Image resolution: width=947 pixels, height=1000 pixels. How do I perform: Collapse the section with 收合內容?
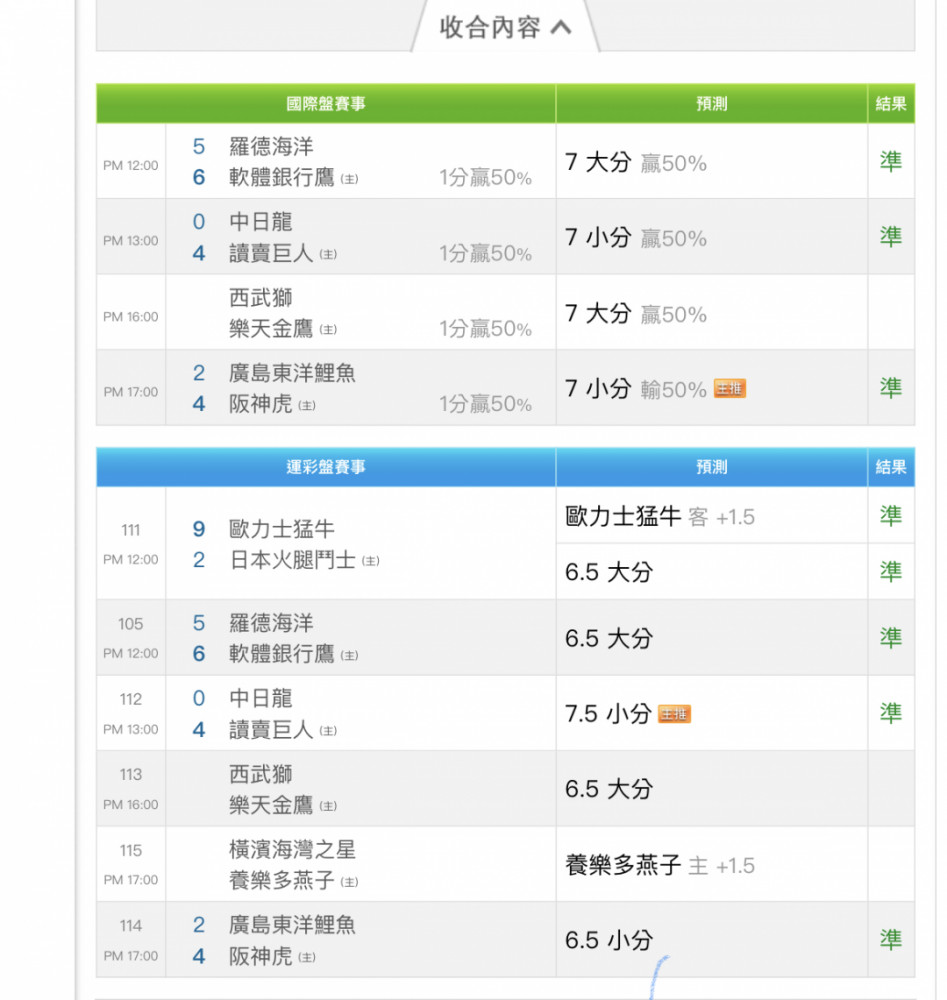504,27
